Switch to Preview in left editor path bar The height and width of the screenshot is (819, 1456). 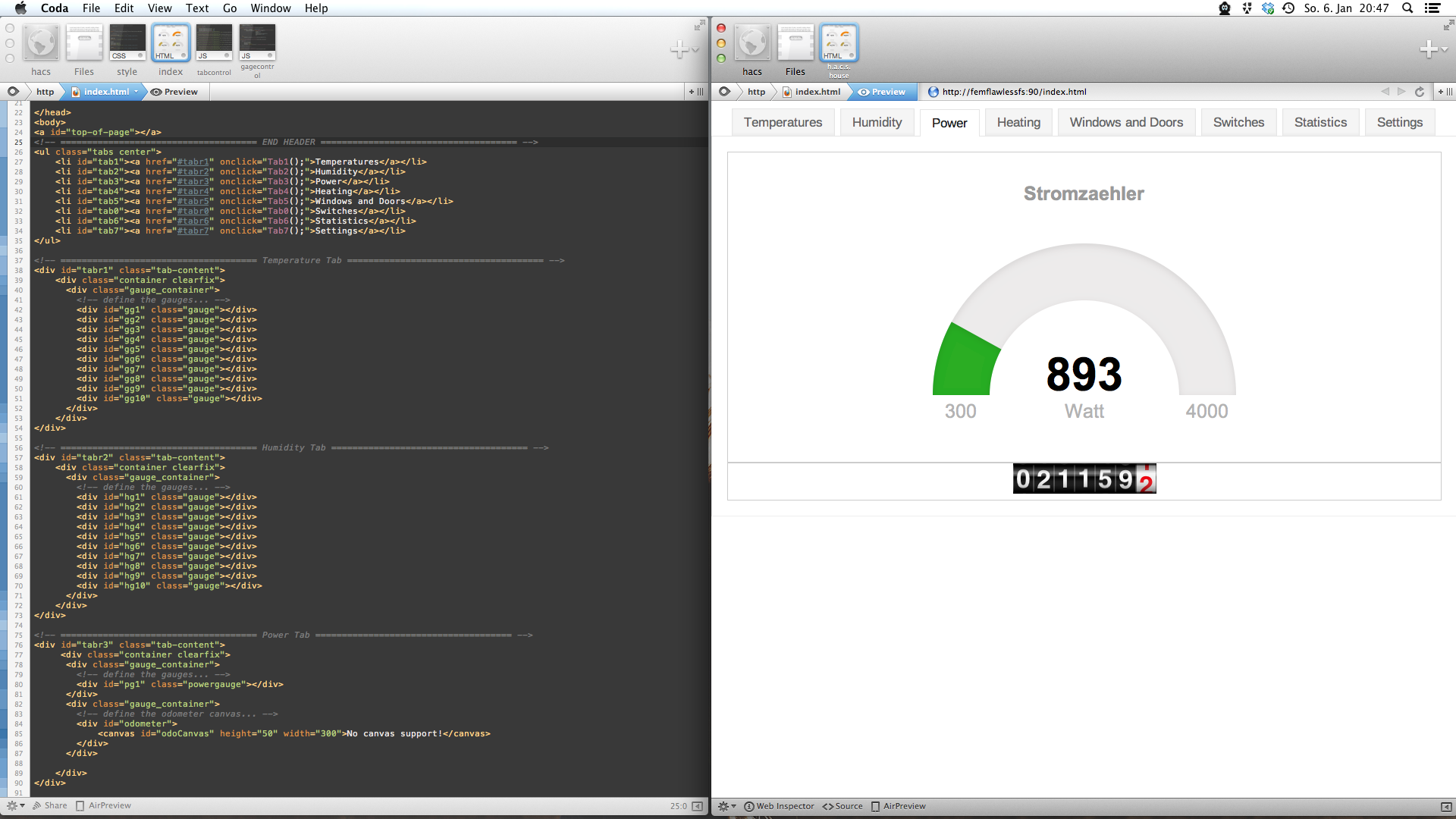[x=174, y=92]
